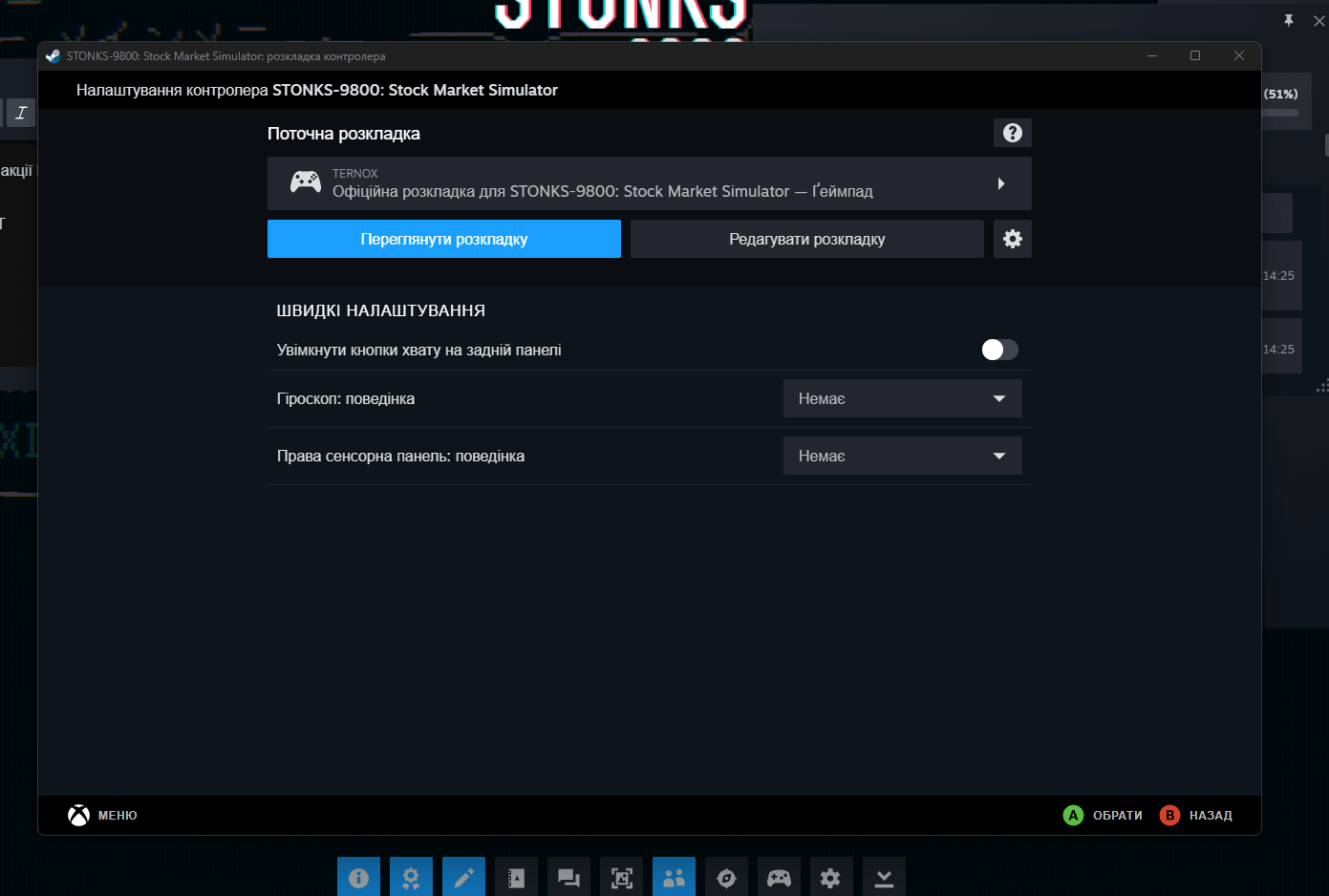Click the gamepad icon in current layout row
This screenshot has height=896, width=1329.
(306, 182)
